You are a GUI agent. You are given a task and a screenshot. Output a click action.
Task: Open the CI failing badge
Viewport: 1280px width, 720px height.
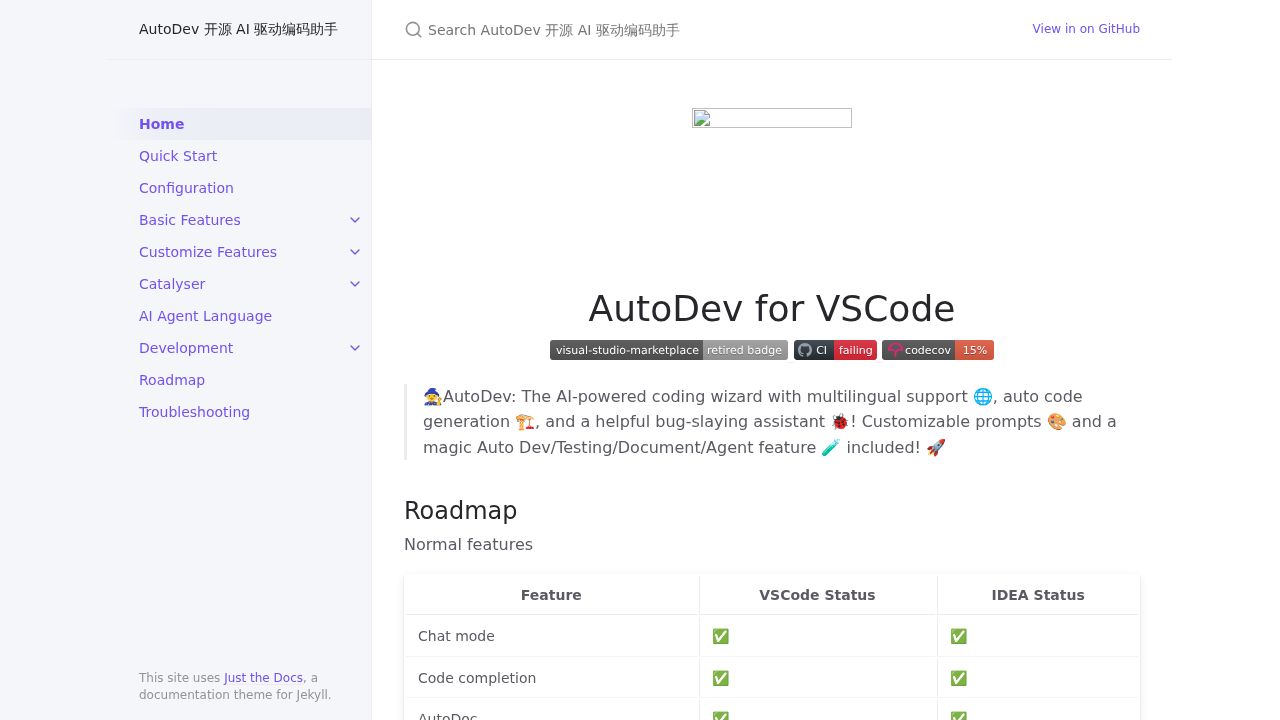point(835,350)
